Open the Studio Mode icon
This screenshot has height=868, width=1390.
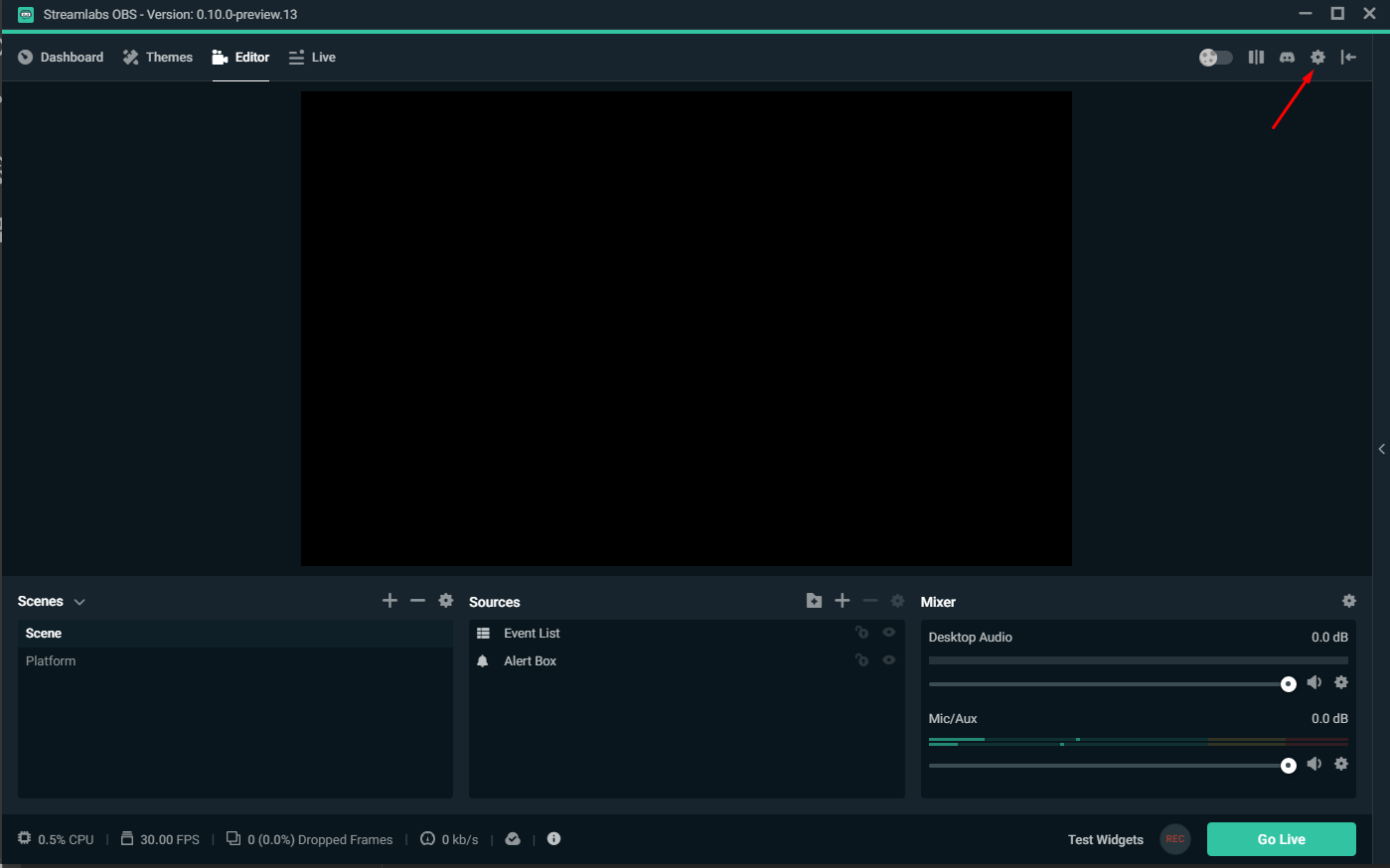(1256, 58)
